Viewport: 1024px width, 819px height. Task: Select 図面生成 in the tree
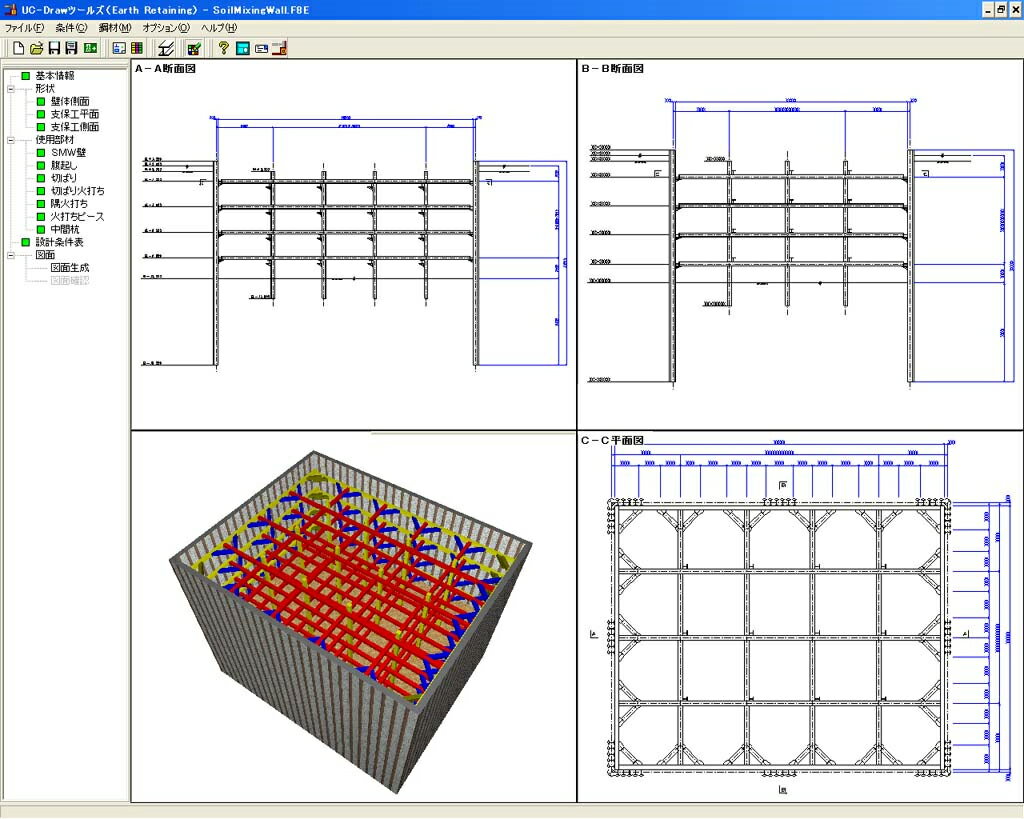pos(70,268)
